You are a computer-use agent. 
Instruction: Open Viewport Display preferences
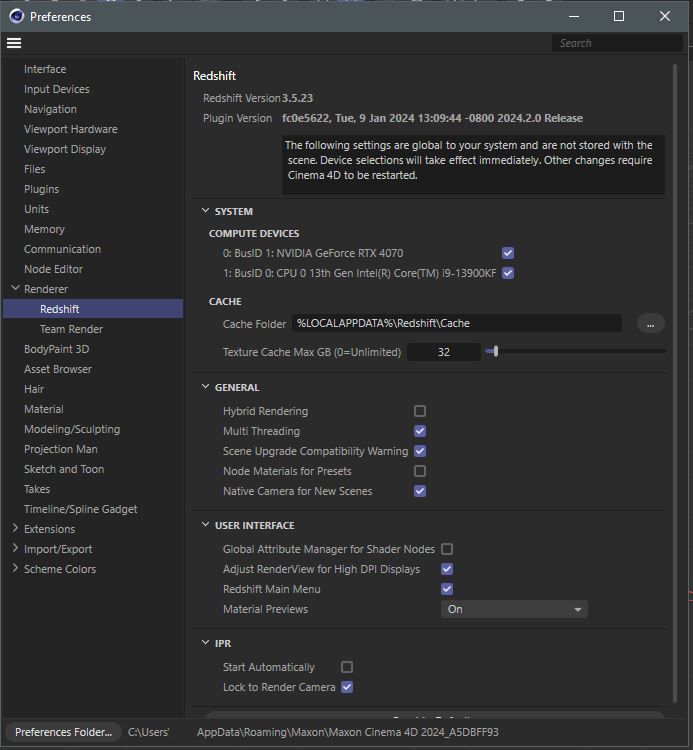click(65, 149)
